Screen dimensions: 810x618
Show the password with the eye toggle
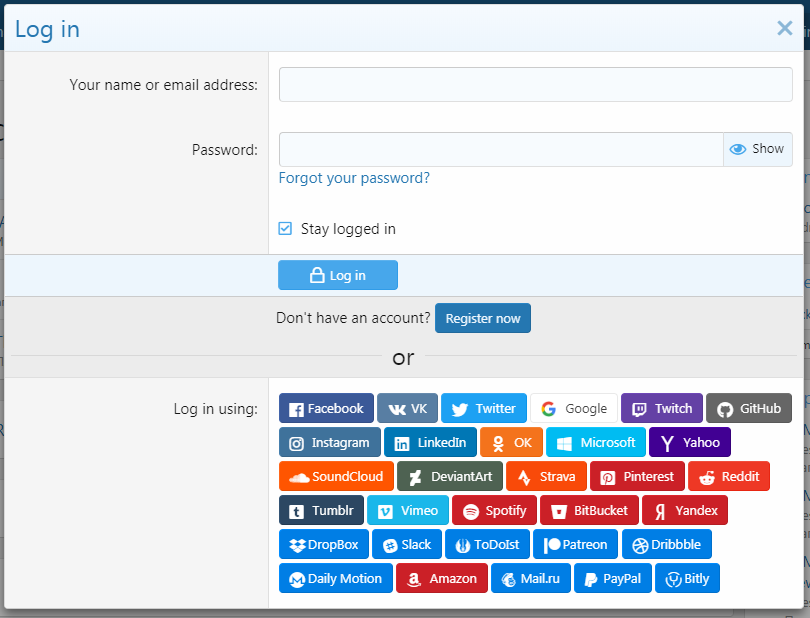point(757,149)
